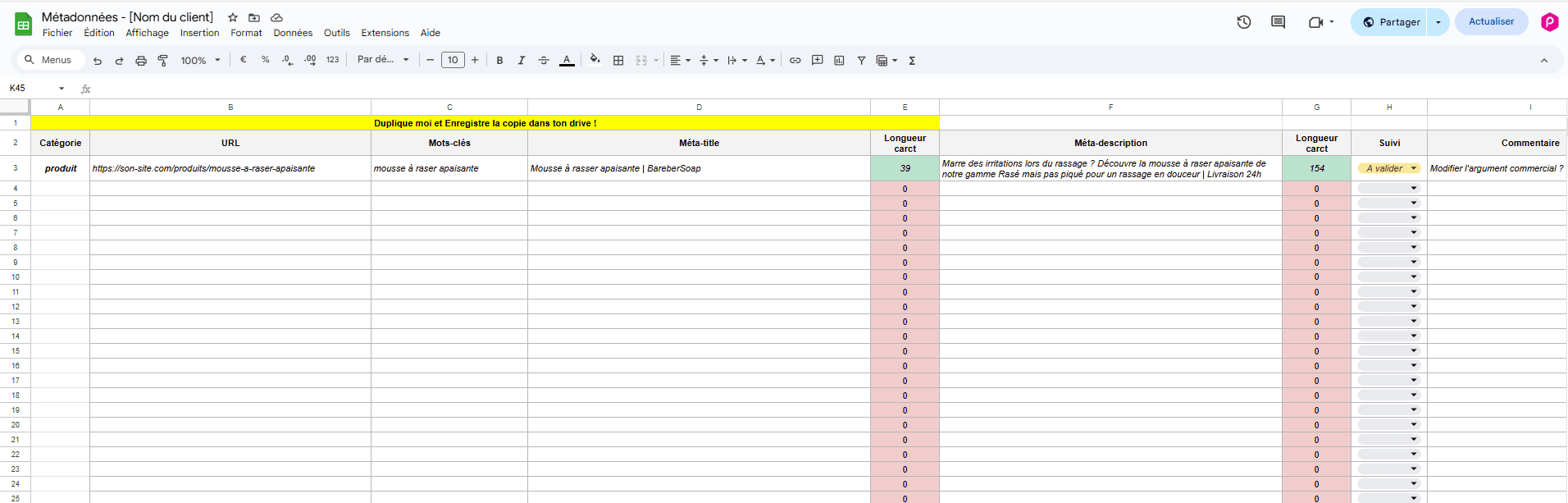Click the cell borders icon
The width and height of the screenshot is (1568, 503).
click(618, 60)
